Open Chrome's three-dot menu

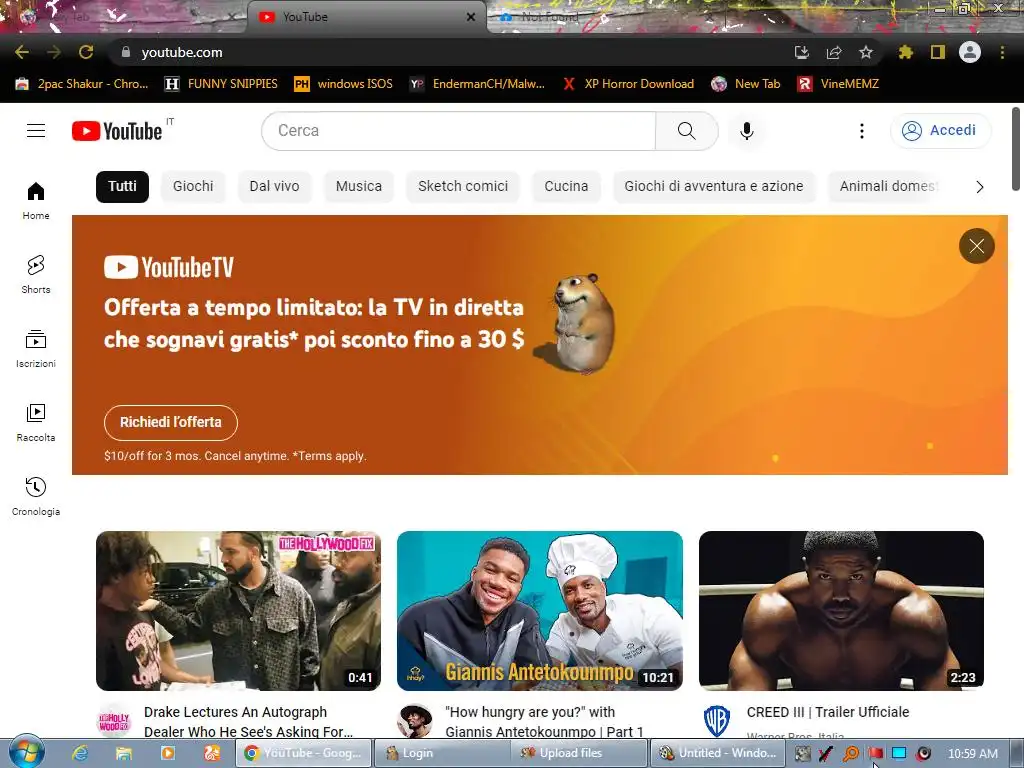point(1002,52)
